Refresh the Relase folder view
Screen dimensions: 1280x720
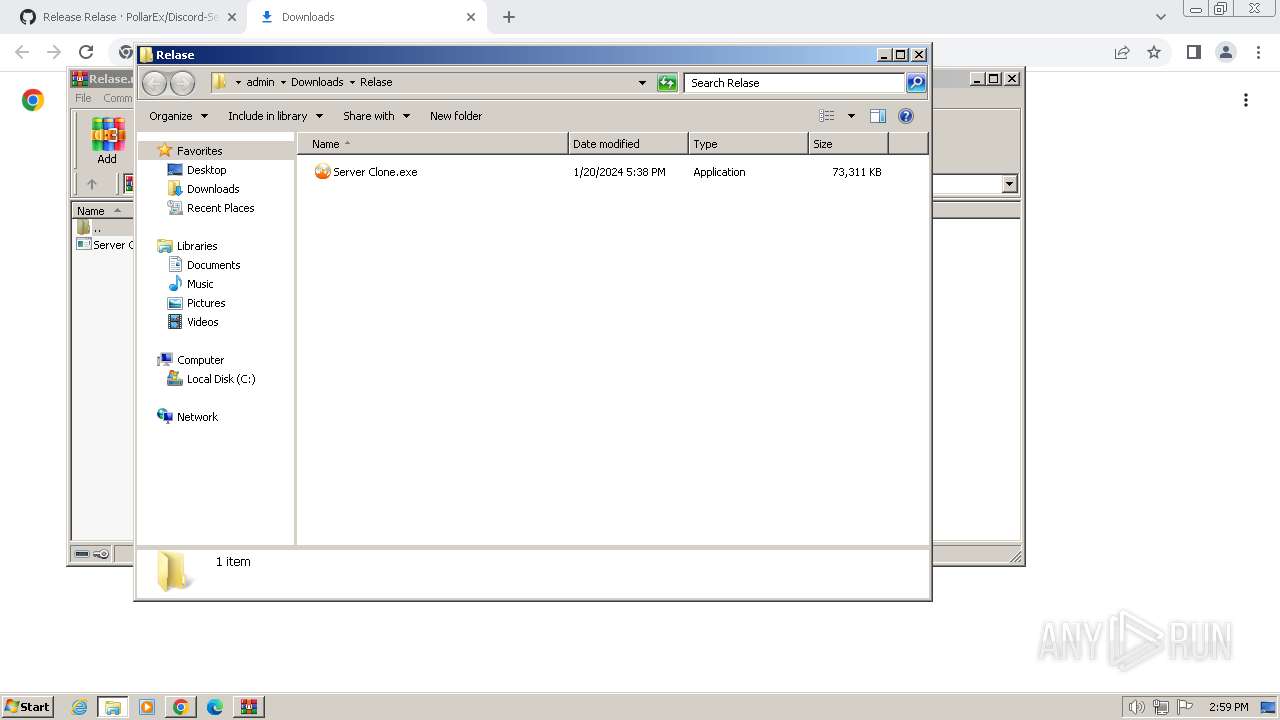click(x=667, y=83)
